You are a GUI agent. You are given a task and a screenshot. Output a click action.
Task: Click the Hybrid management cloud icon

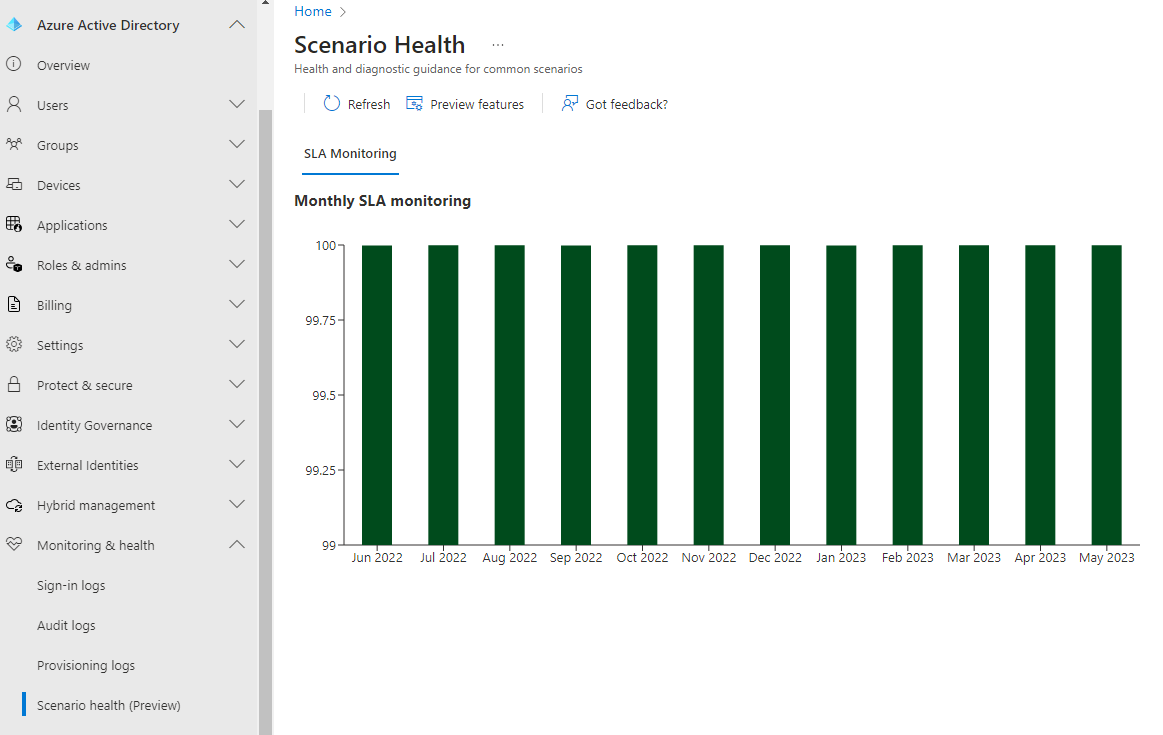click(x=13, y=505)
